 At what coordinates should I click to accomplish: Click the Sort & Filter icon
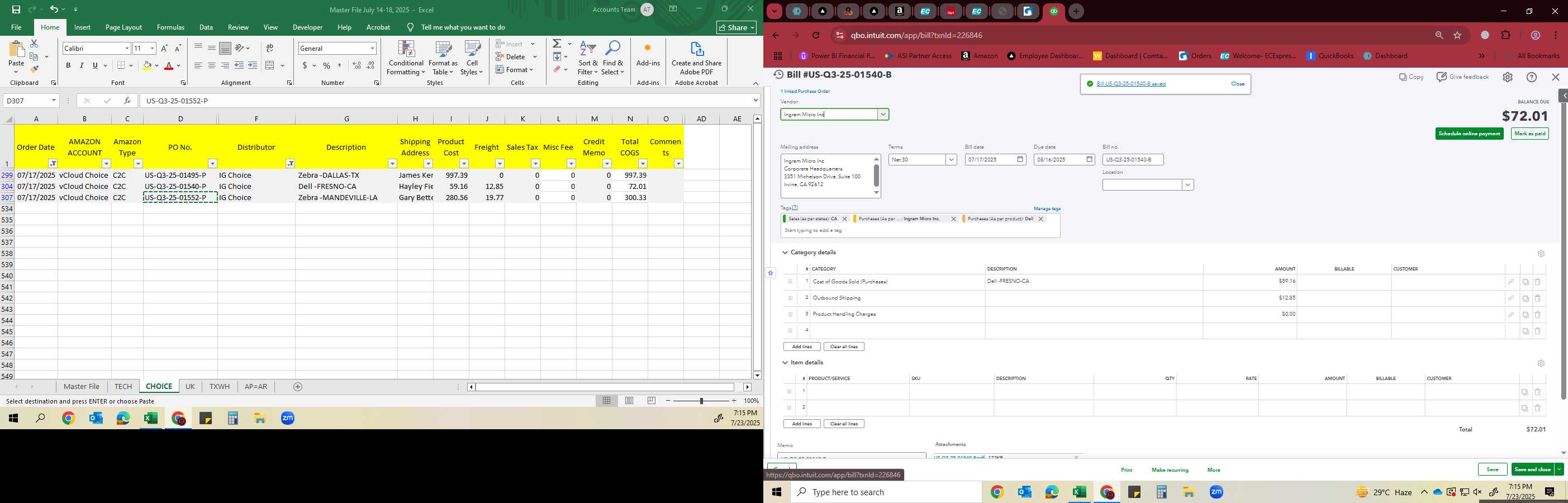588,59
